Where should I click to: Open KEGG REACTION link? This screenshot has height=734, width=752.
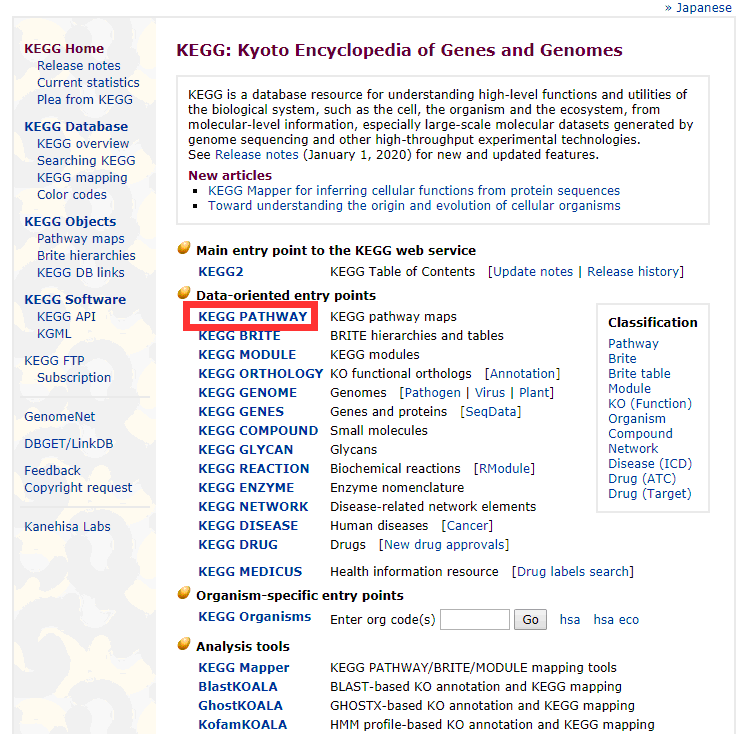(254, 469)
